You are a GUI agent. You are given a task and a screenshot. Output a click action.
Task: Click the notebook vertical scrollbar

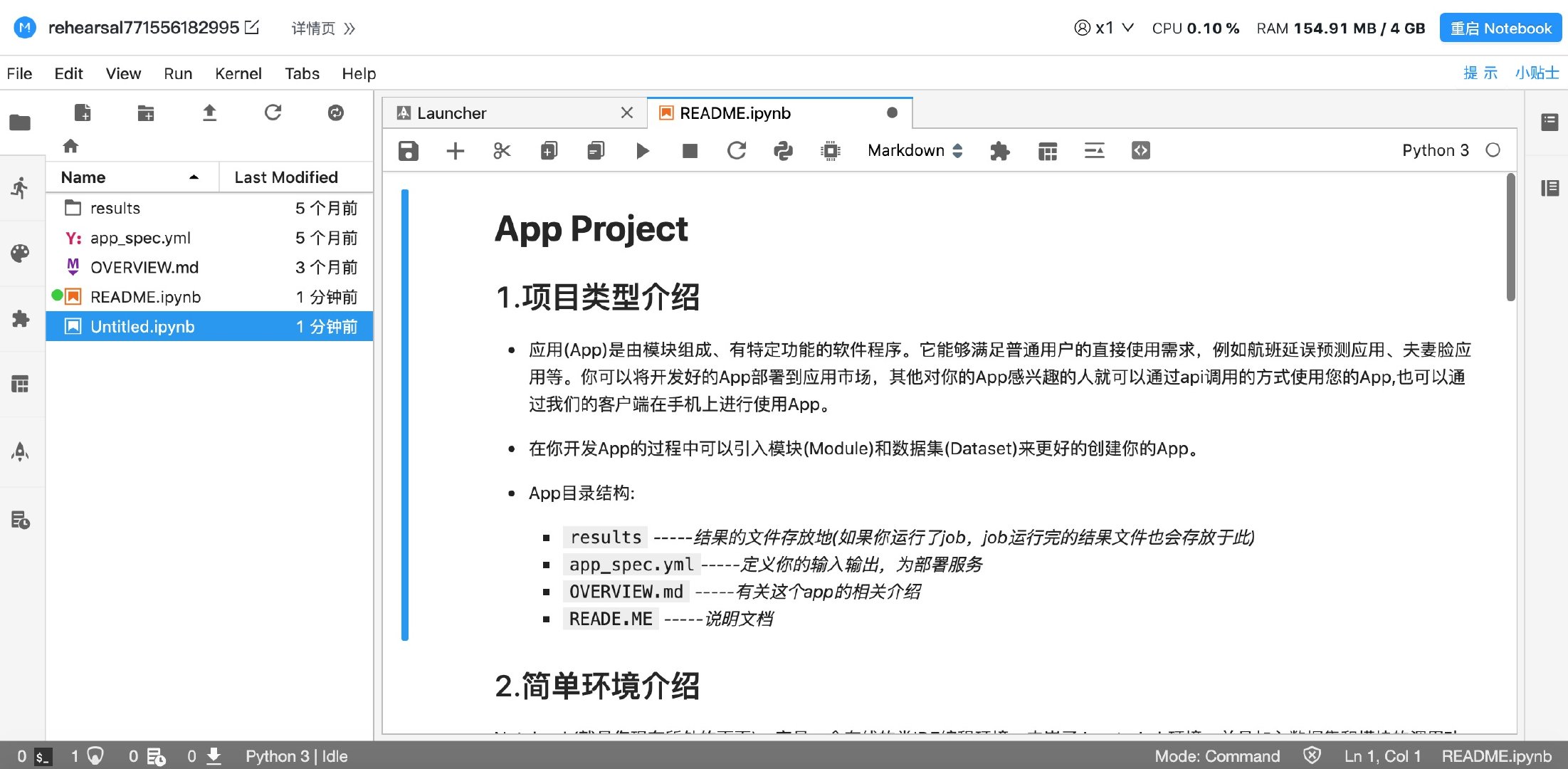(1510, 239)
